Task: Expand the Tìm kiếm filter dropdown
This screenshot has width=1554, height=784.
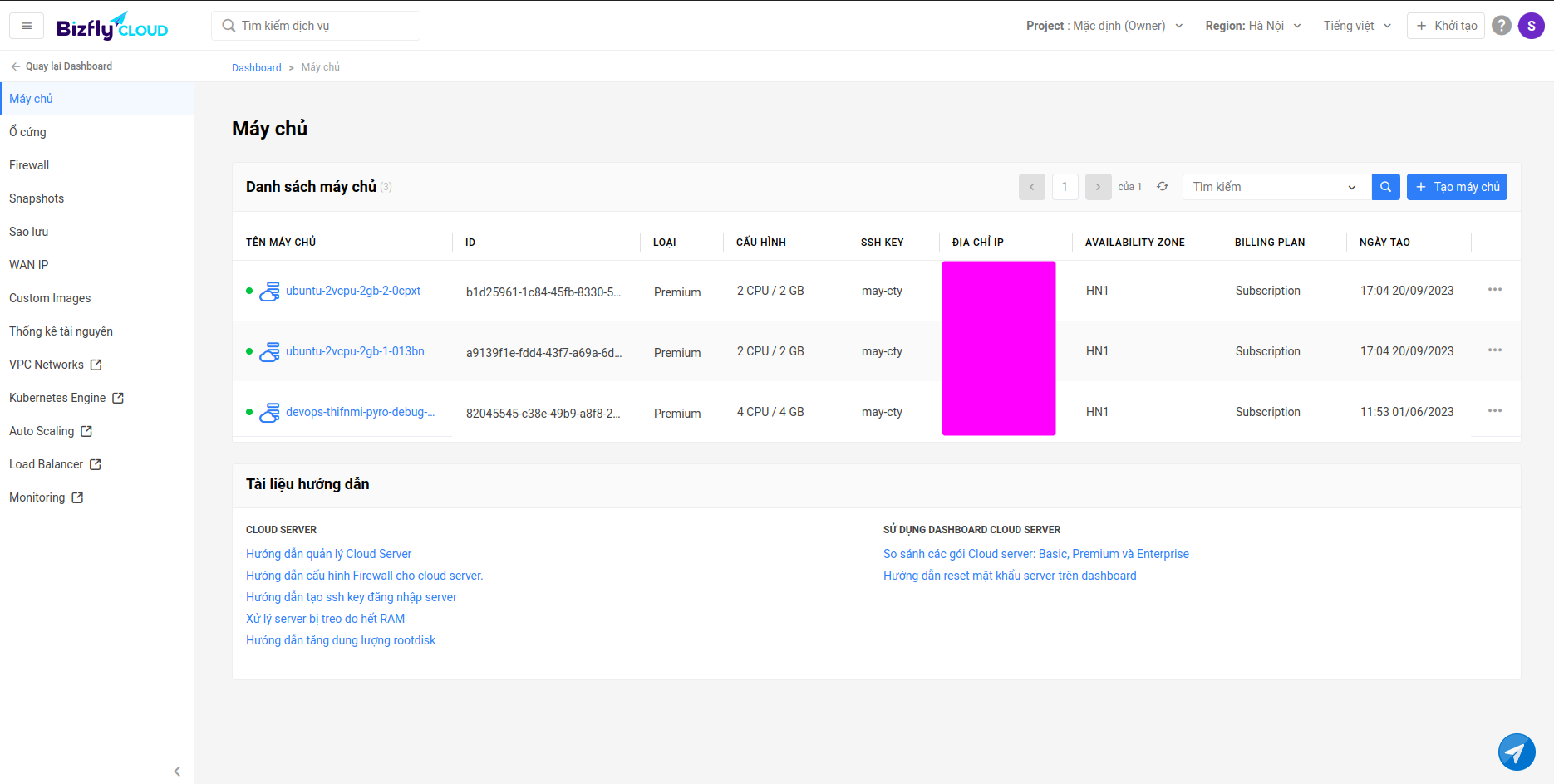Action: pyautogui.click(x=1274, y=187)
